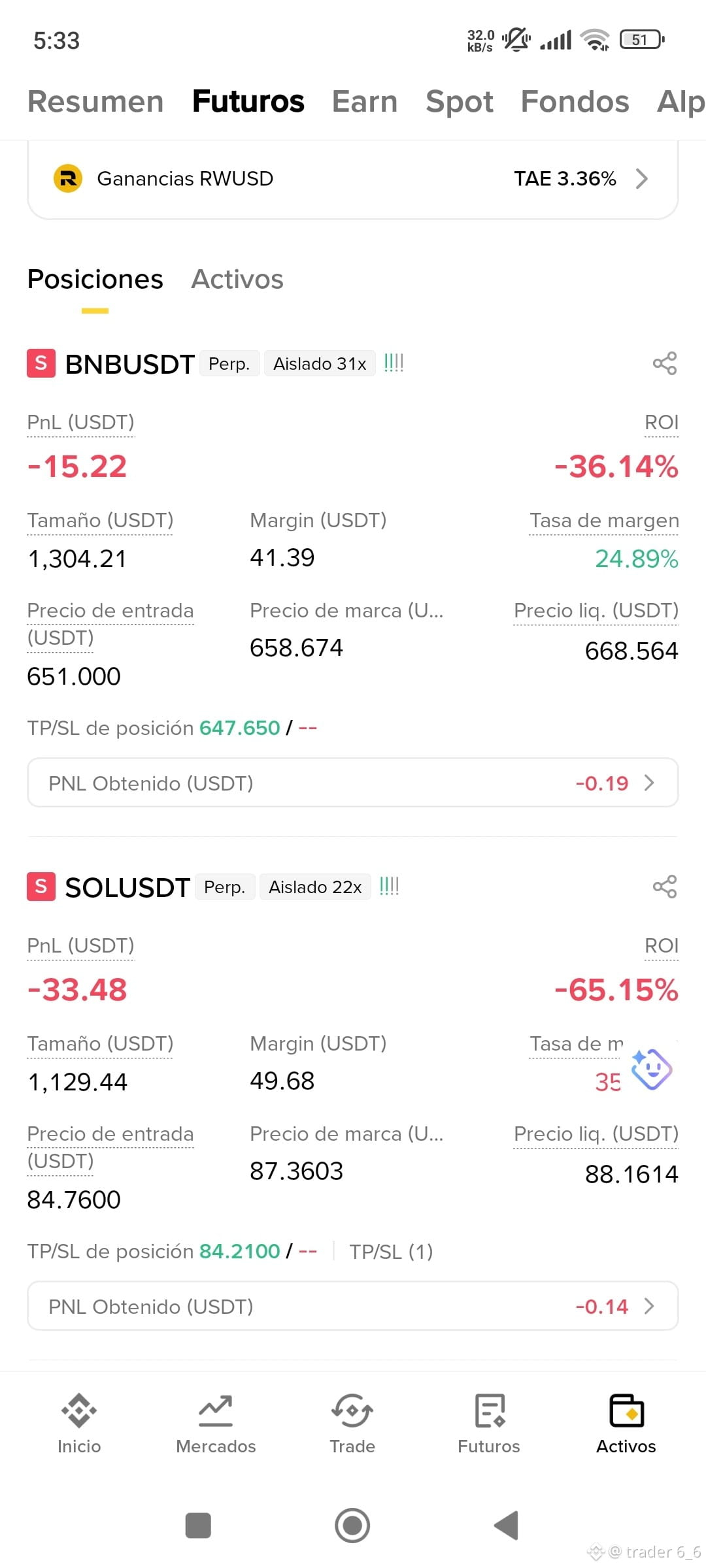Expand the Ganancias RWUSD chevron

(x=642, y=178)
